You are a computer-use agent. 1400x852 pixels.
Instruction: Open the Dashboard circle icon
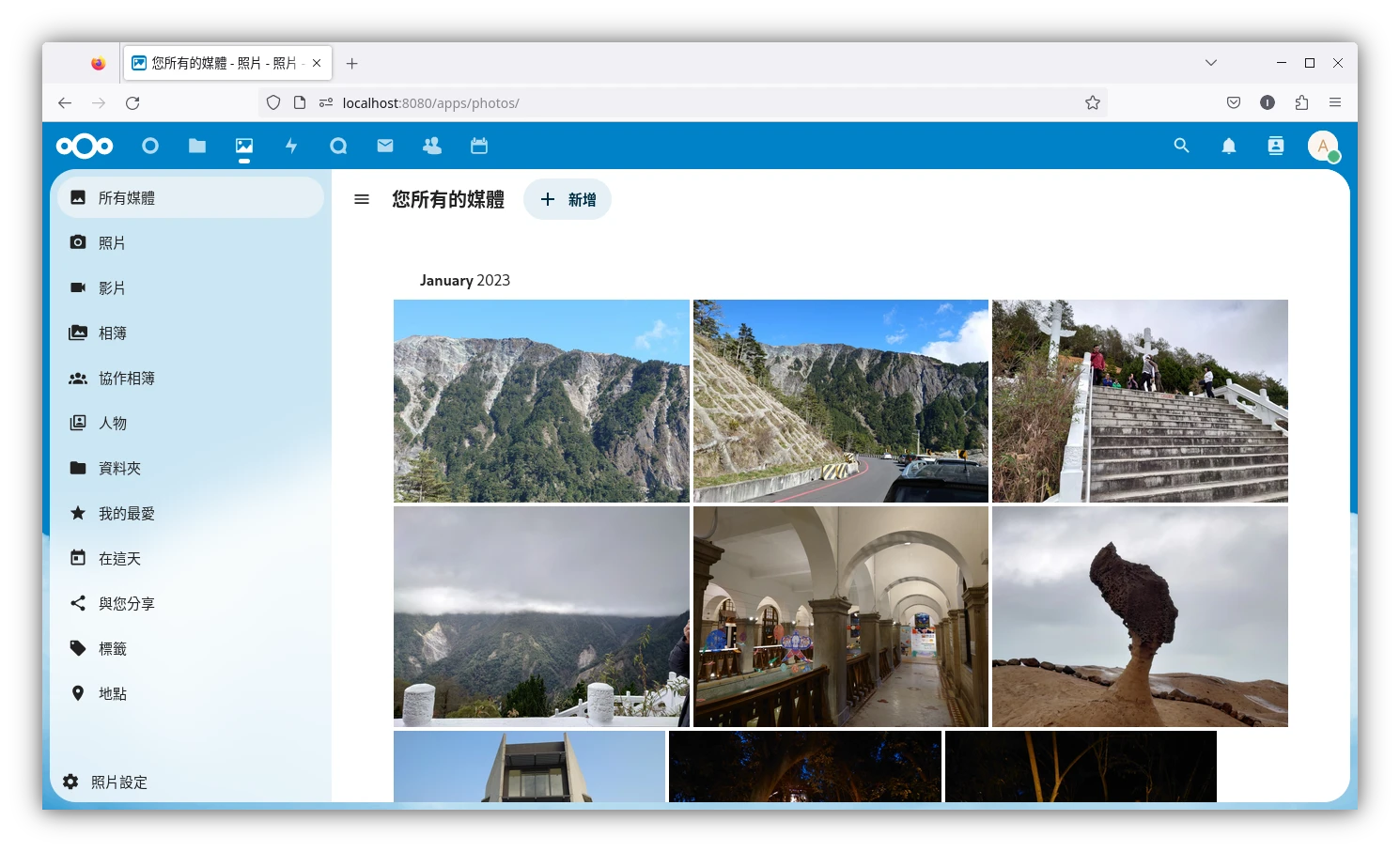pos(150,146)
